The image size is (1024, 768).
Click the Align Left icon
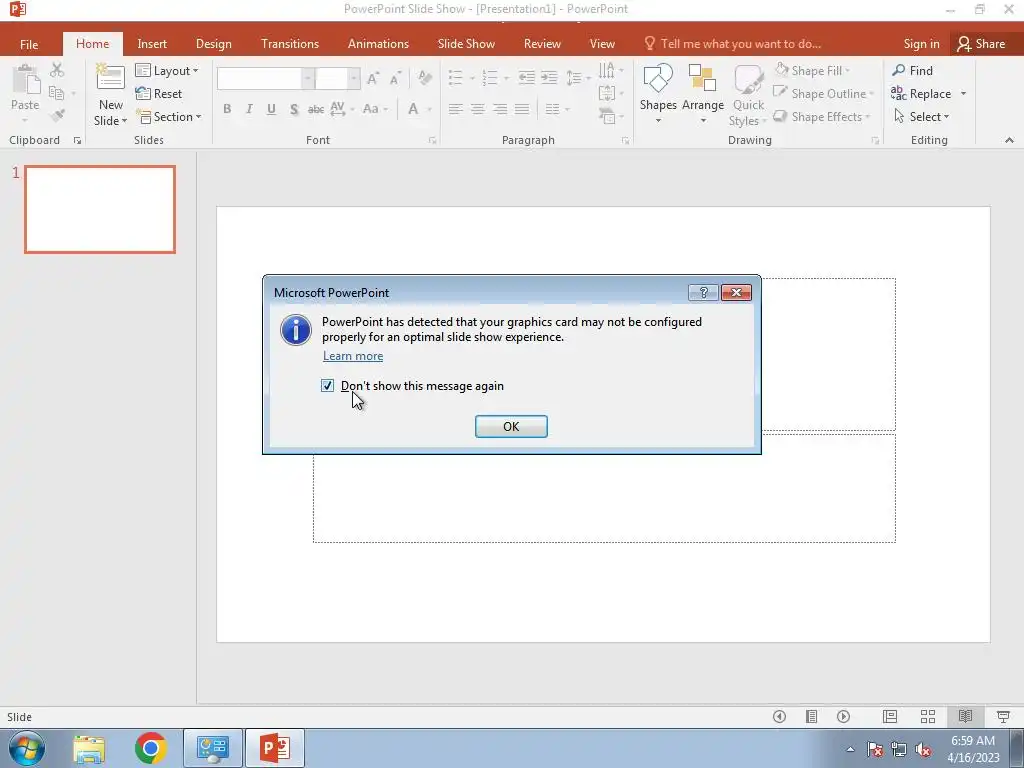[x=456, y=109]
